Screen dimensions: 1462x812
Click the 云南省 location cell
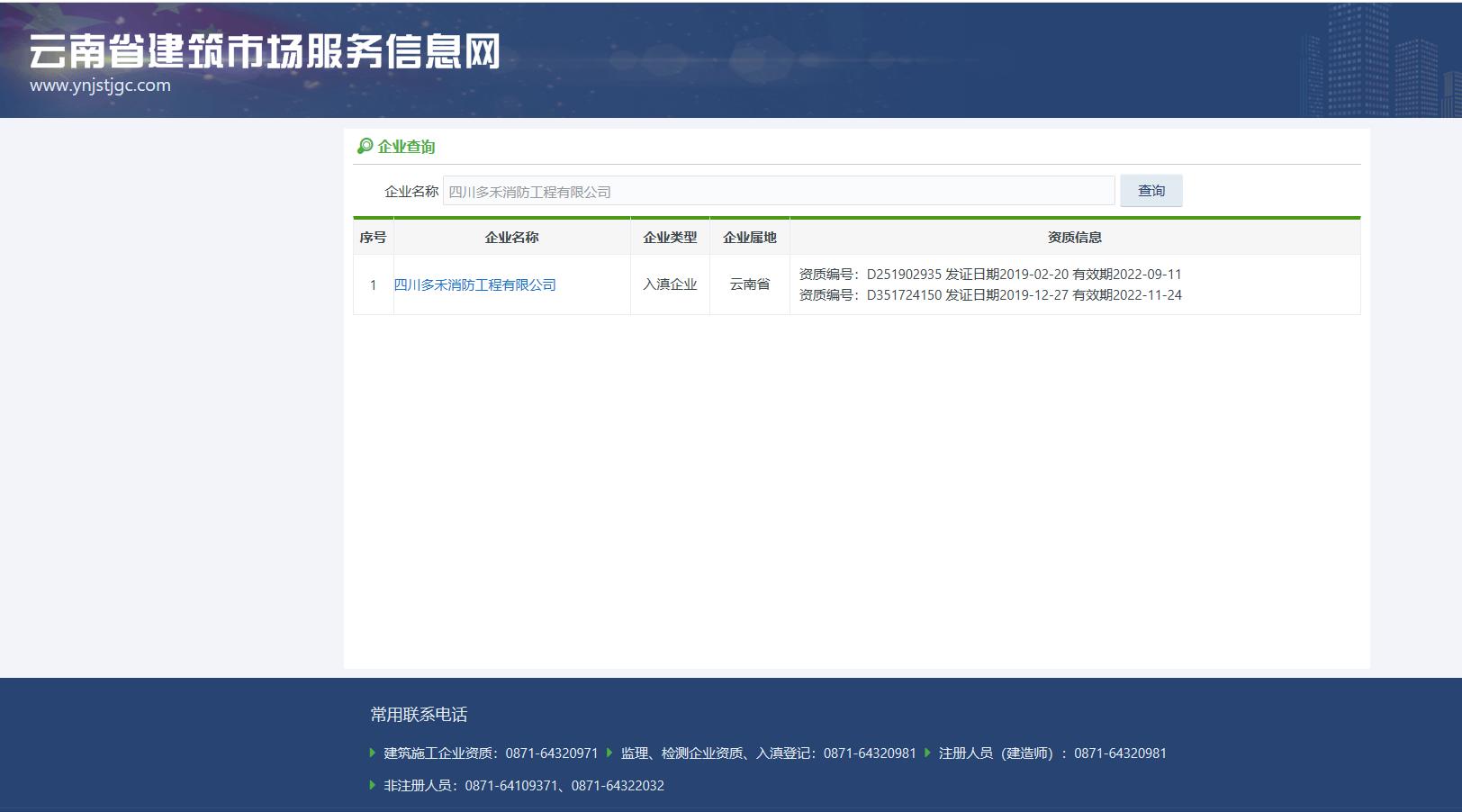click(x=749, y=284)
